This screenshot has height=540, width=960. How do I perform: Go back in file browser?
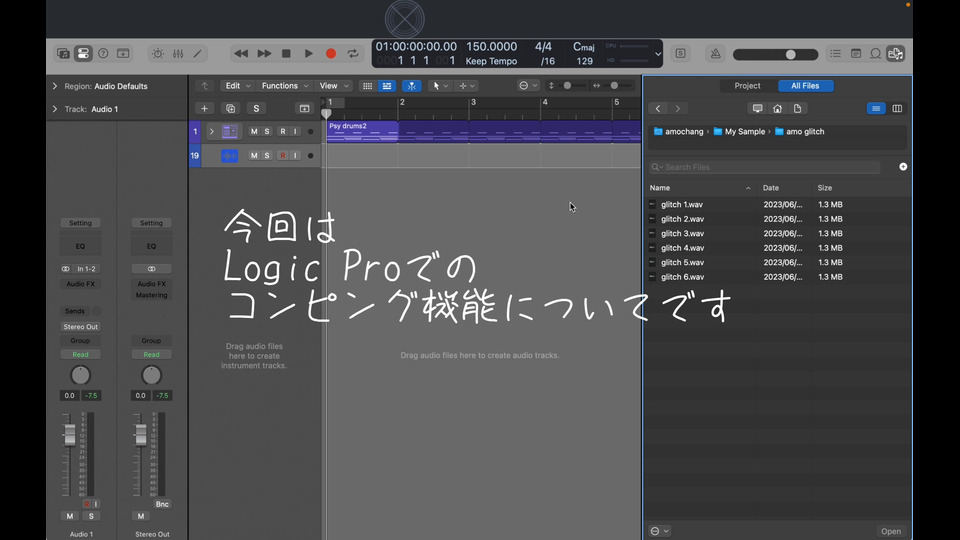coord(658,108)
